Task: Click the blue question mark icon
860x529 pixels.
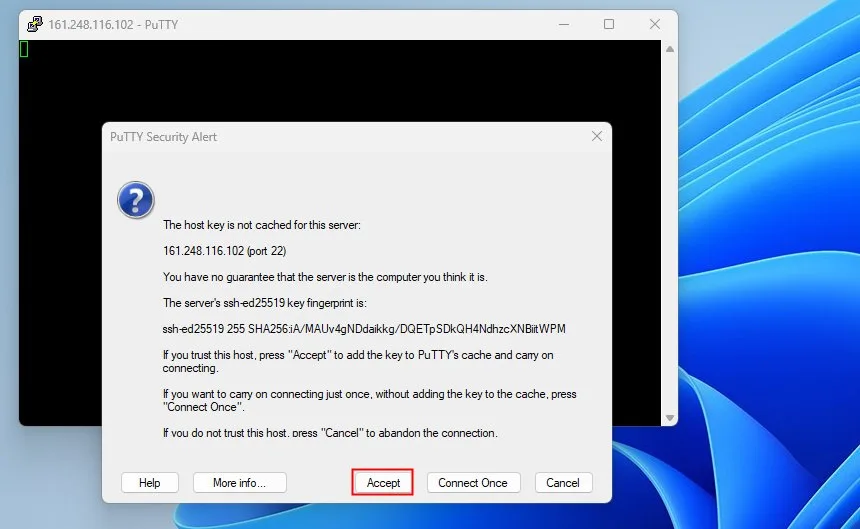Action: tap(135, 200)
